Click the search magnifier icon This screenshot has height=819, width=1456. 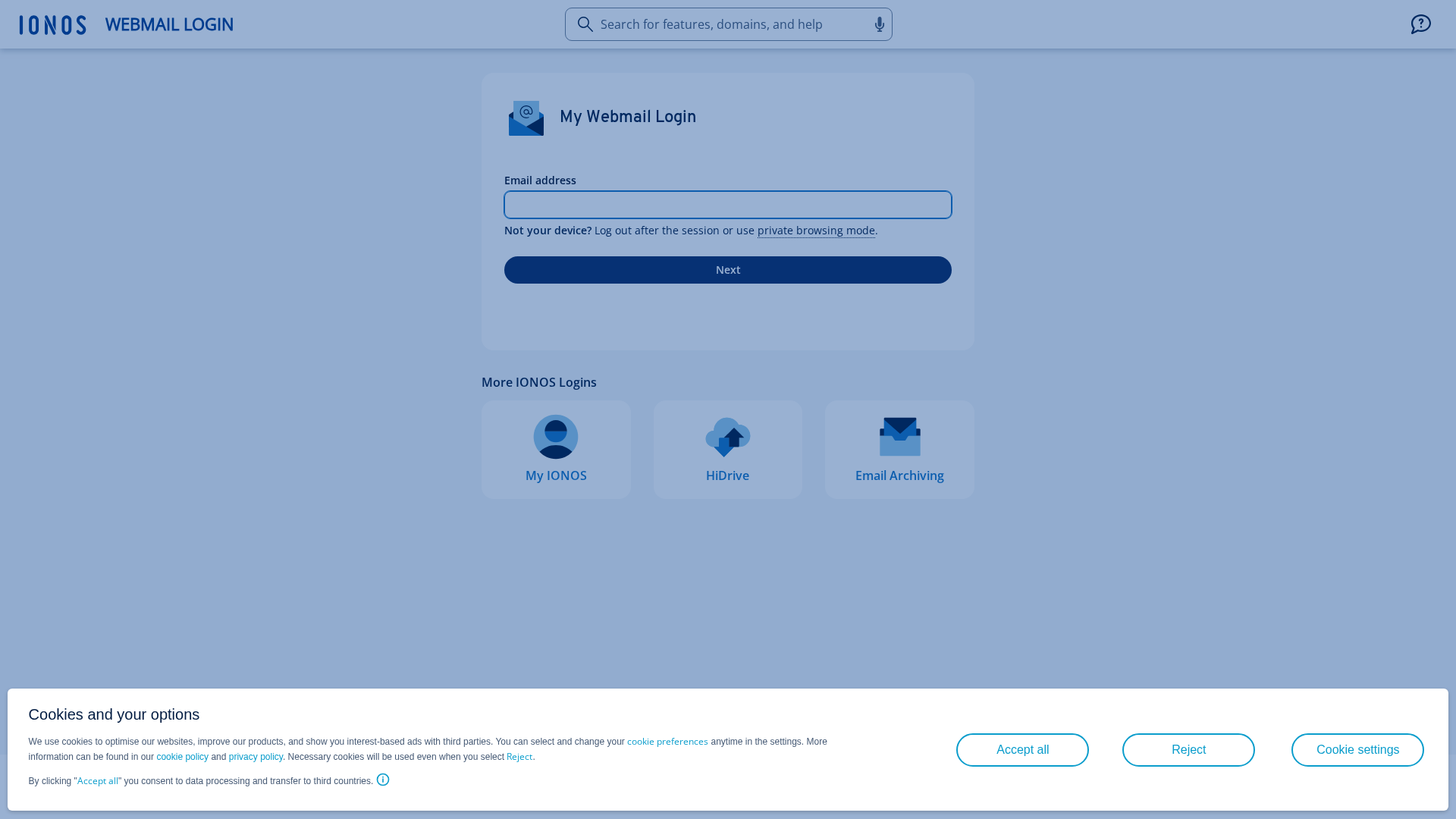pos(585,24)
